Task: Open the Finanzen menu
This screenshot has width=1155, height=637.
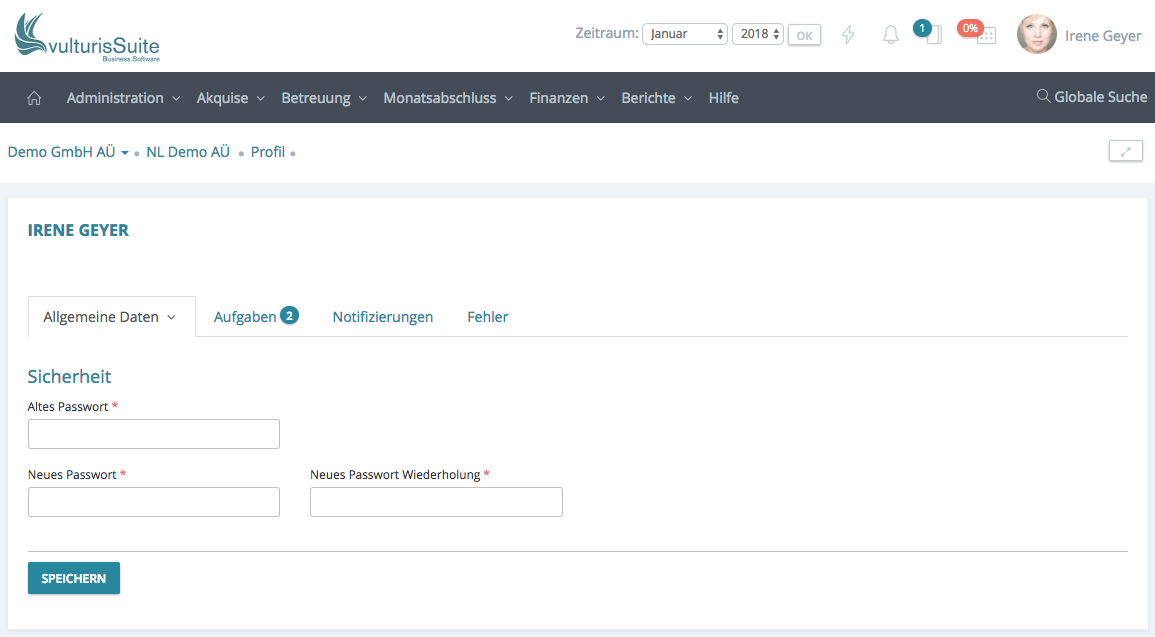Action: 566,98
